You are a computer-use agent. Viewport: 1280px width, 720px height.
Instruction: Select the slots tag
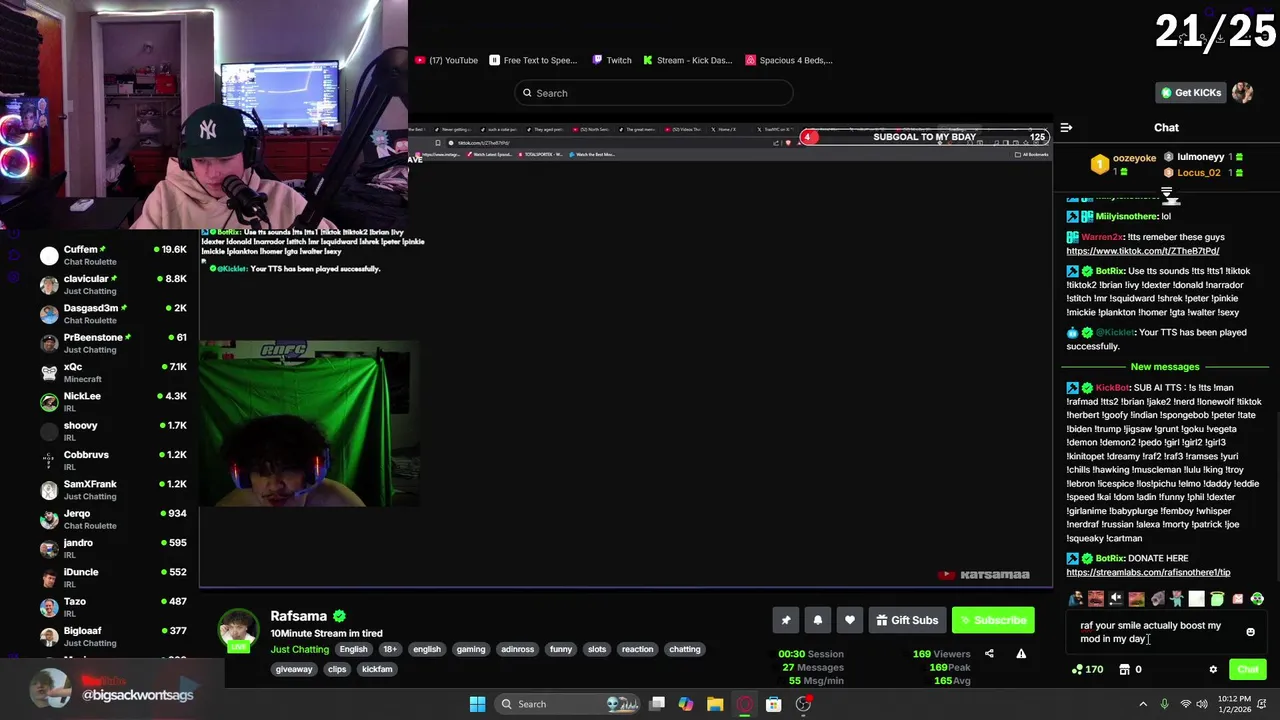597,649
